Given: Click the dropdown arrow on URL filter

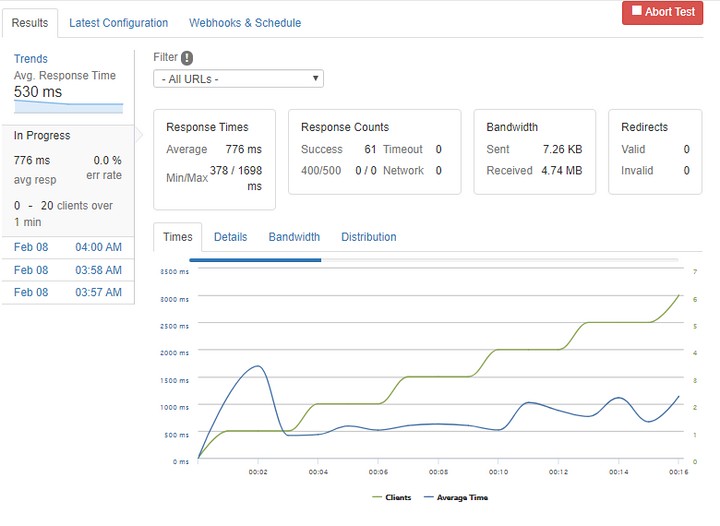Looking at the screenshot, I should tap(316, 79).
